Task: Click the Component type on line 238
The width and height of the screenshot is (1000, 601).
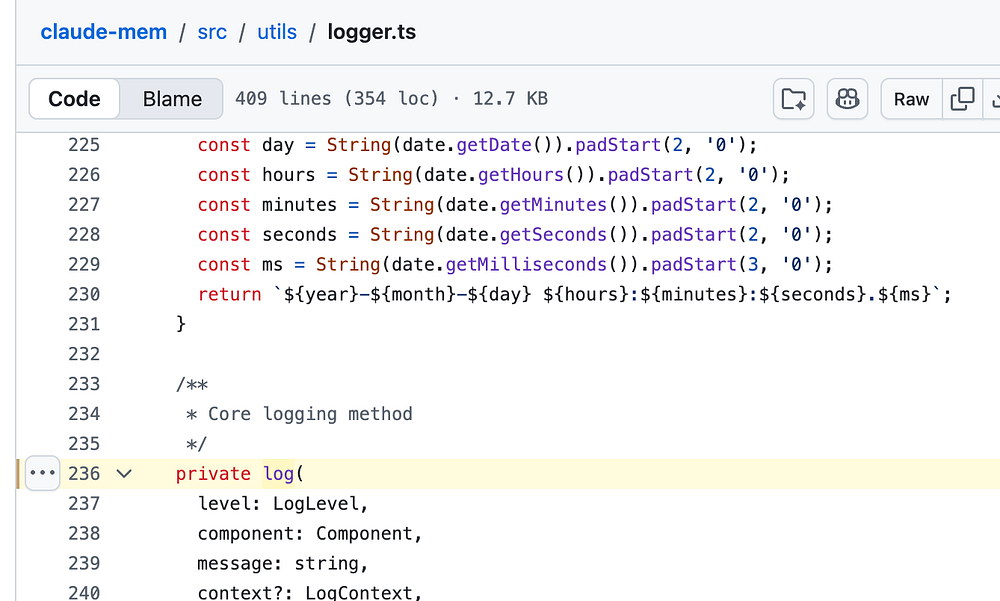Action: 364,533
